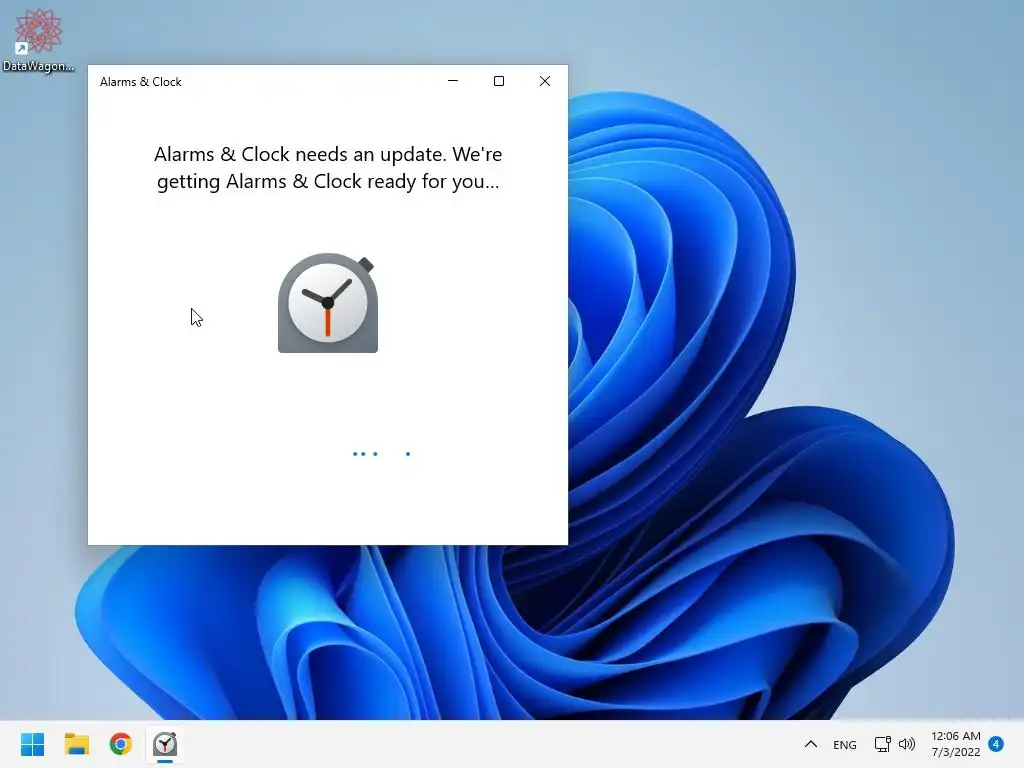Open the Windows Start menu
The width and height of the screenshot is (1024, 768).
32,744
